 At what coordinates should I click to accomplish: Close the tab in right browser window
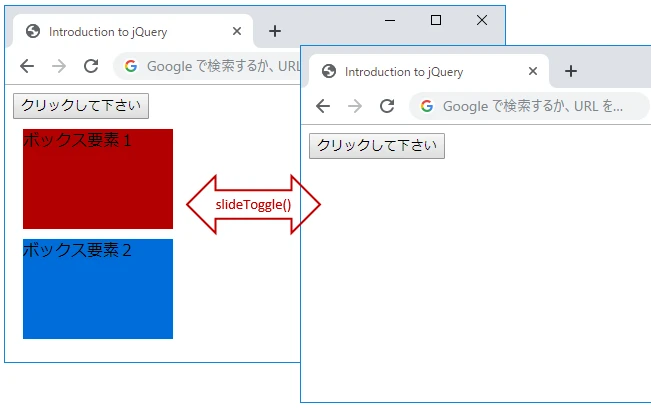coord(533,71)
